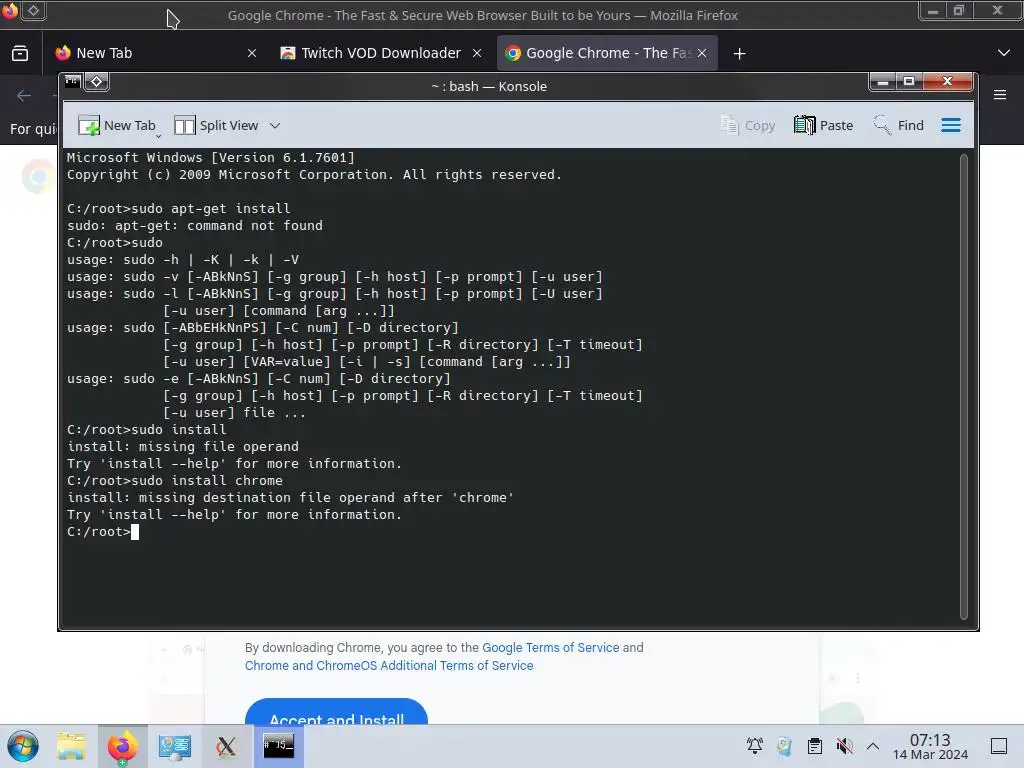The image size is (1024, 768).
Task: Open Google Terms of Service link
Action: [551, 647]
